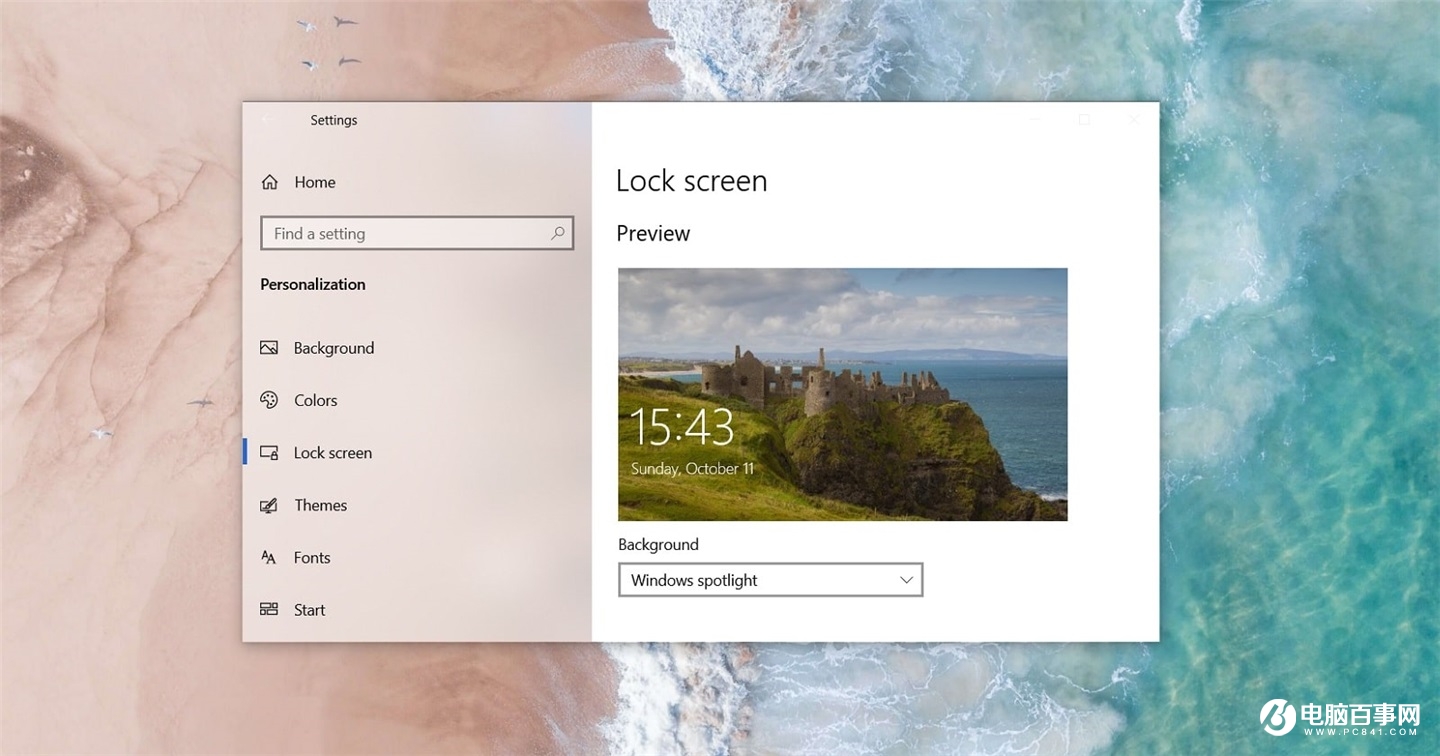The image size is (1440, 756).
Task: Select Background in the Personalization list
Action: [x=333, y=347]
